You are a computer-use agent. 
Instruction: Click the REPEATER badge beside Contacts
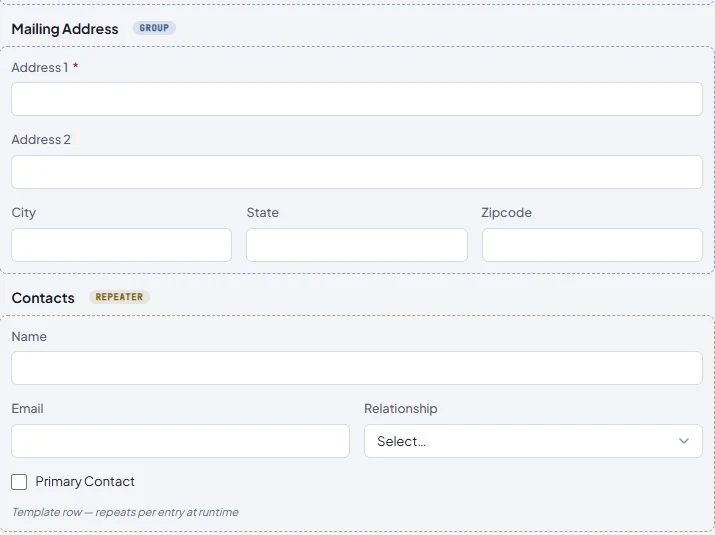[119, 297]
